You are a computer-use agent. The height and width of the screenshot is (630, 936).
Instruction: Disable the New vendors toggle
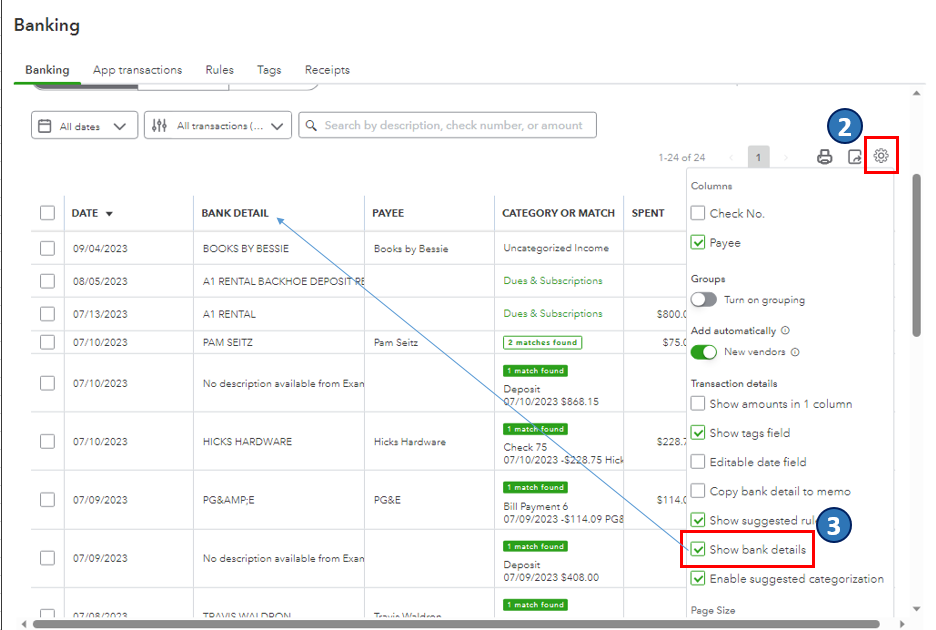[704, 352]
